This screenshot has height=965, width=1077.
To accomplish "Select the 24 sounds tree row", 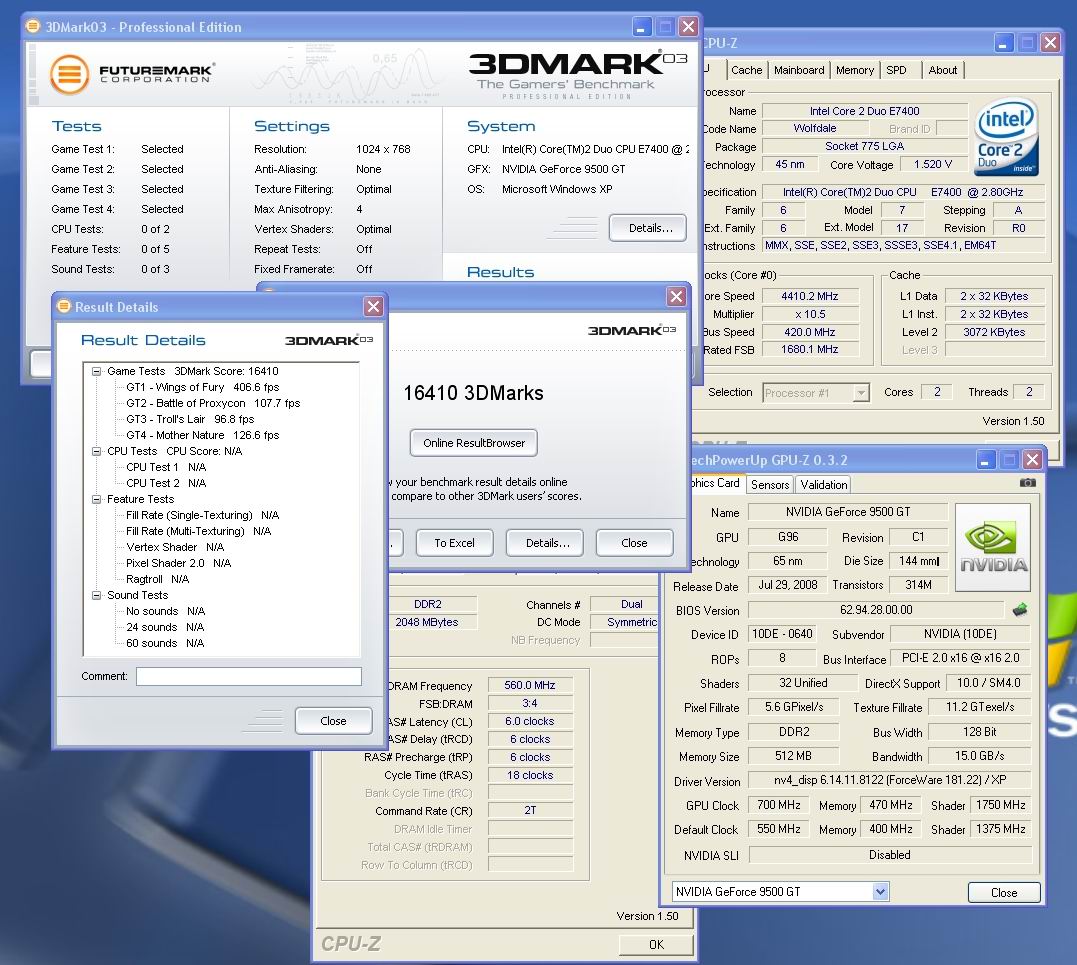I will [x=166, y=627].
